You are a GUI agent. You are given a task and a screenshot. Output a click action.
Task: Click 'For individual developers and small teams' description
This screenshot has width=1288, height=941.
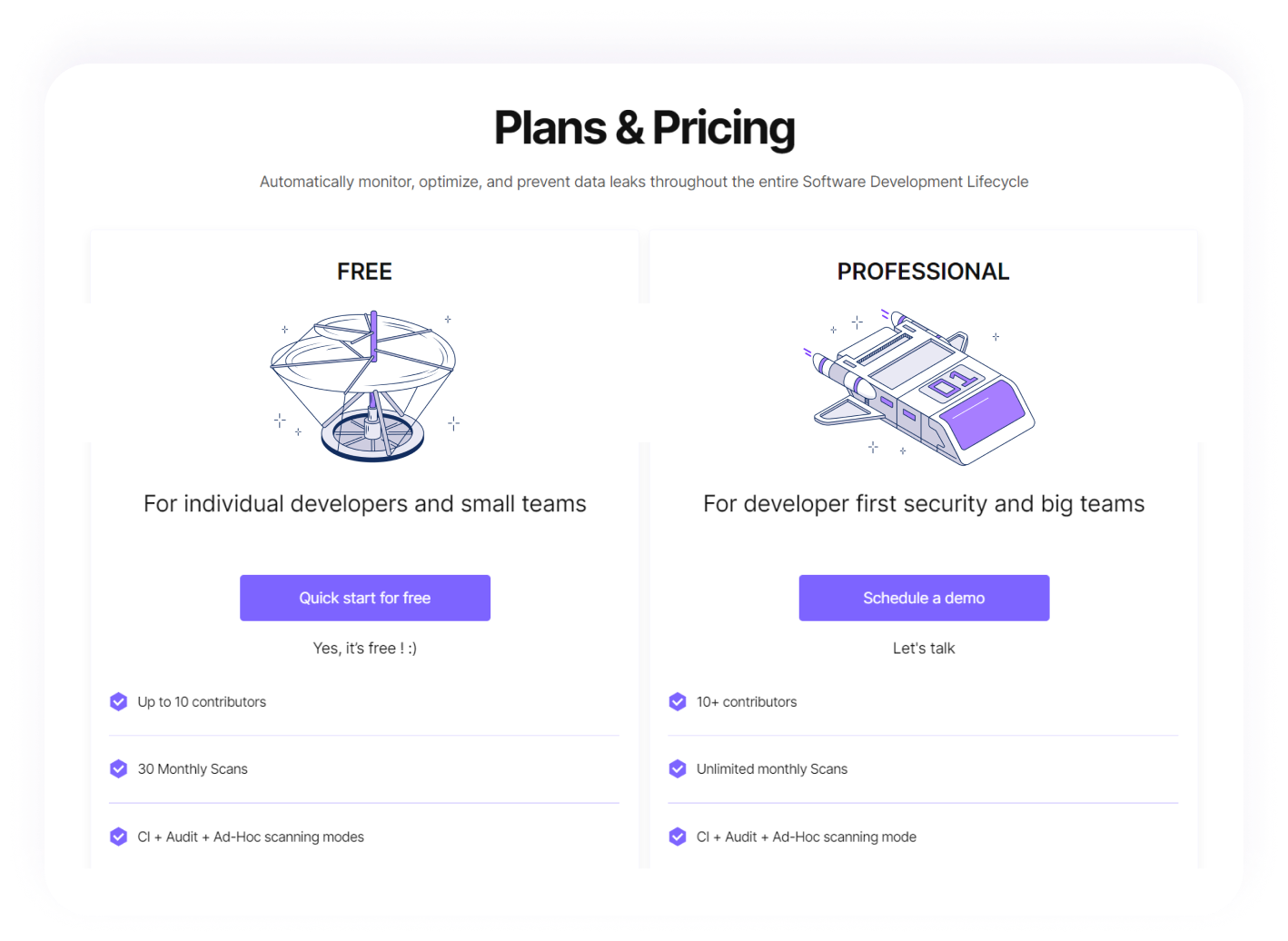pyautogui.click(x=364, y=504)
